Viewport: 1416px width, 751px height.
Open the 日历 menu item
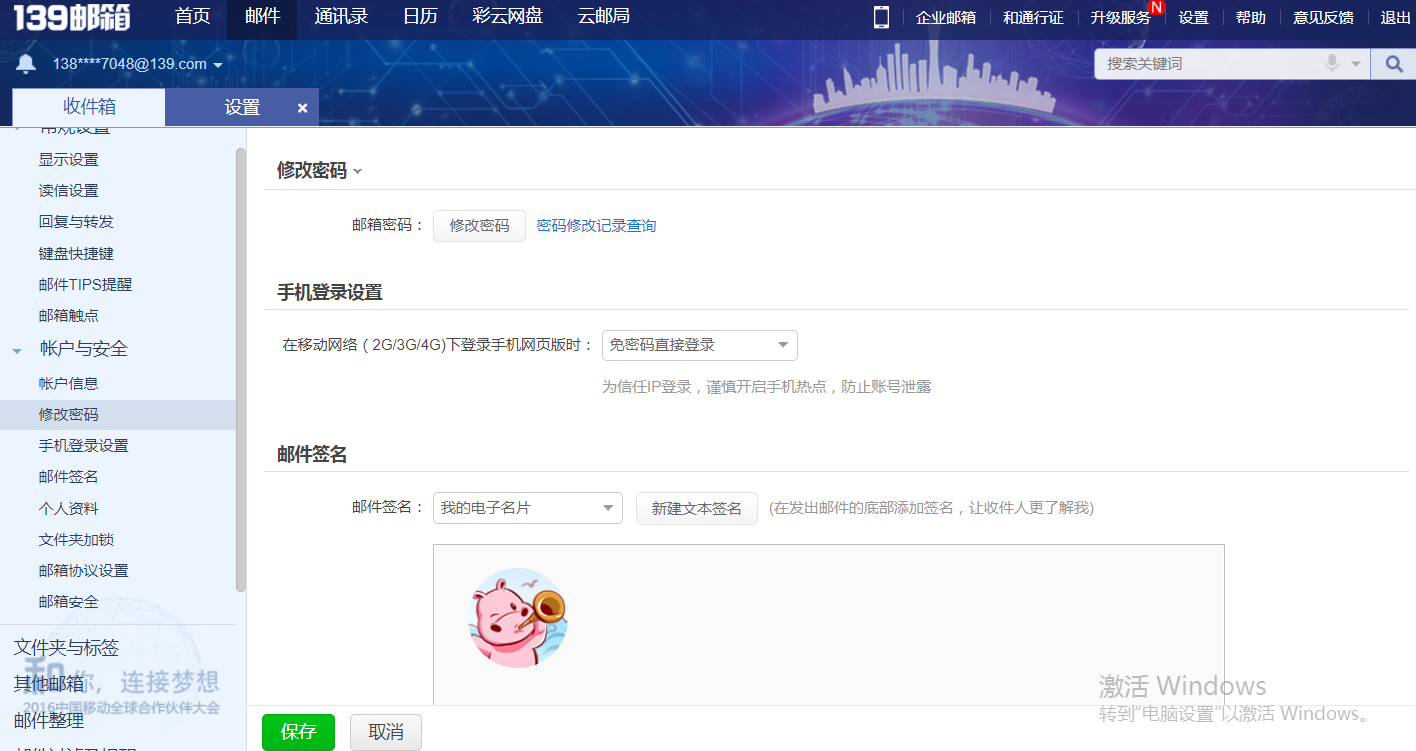(x=420, y=17)
